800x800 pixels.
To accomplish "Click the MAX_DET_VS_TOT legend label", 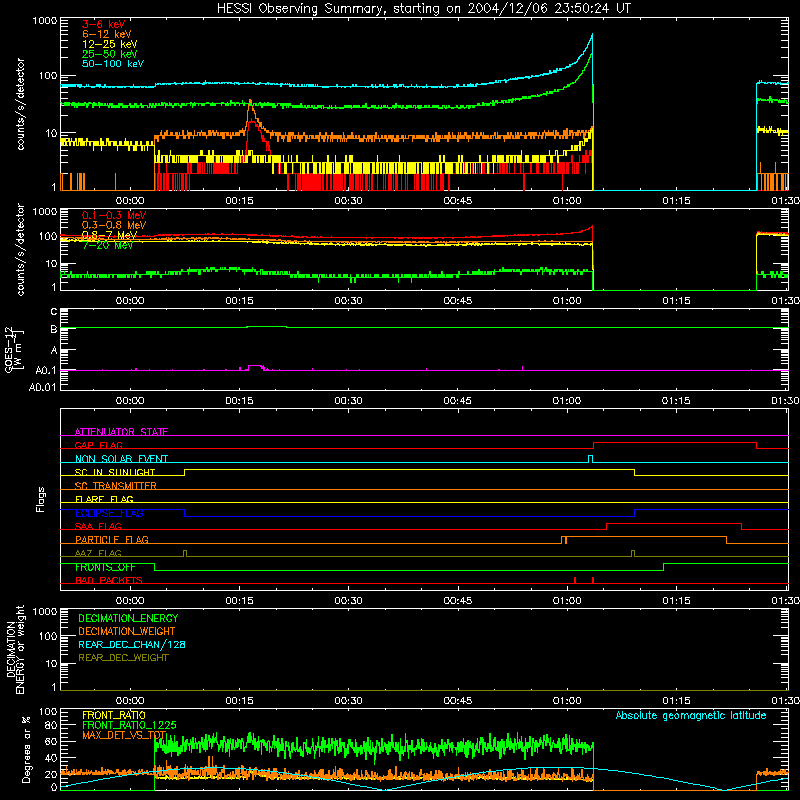I will pos(124,735).
